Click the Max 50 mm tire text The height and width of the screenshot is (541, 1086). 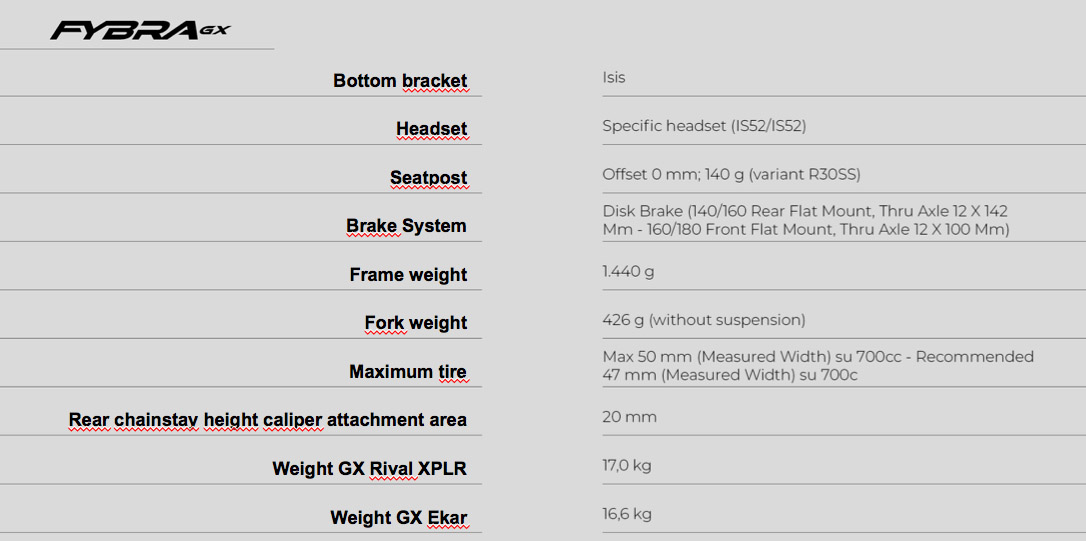click(818, 366)
